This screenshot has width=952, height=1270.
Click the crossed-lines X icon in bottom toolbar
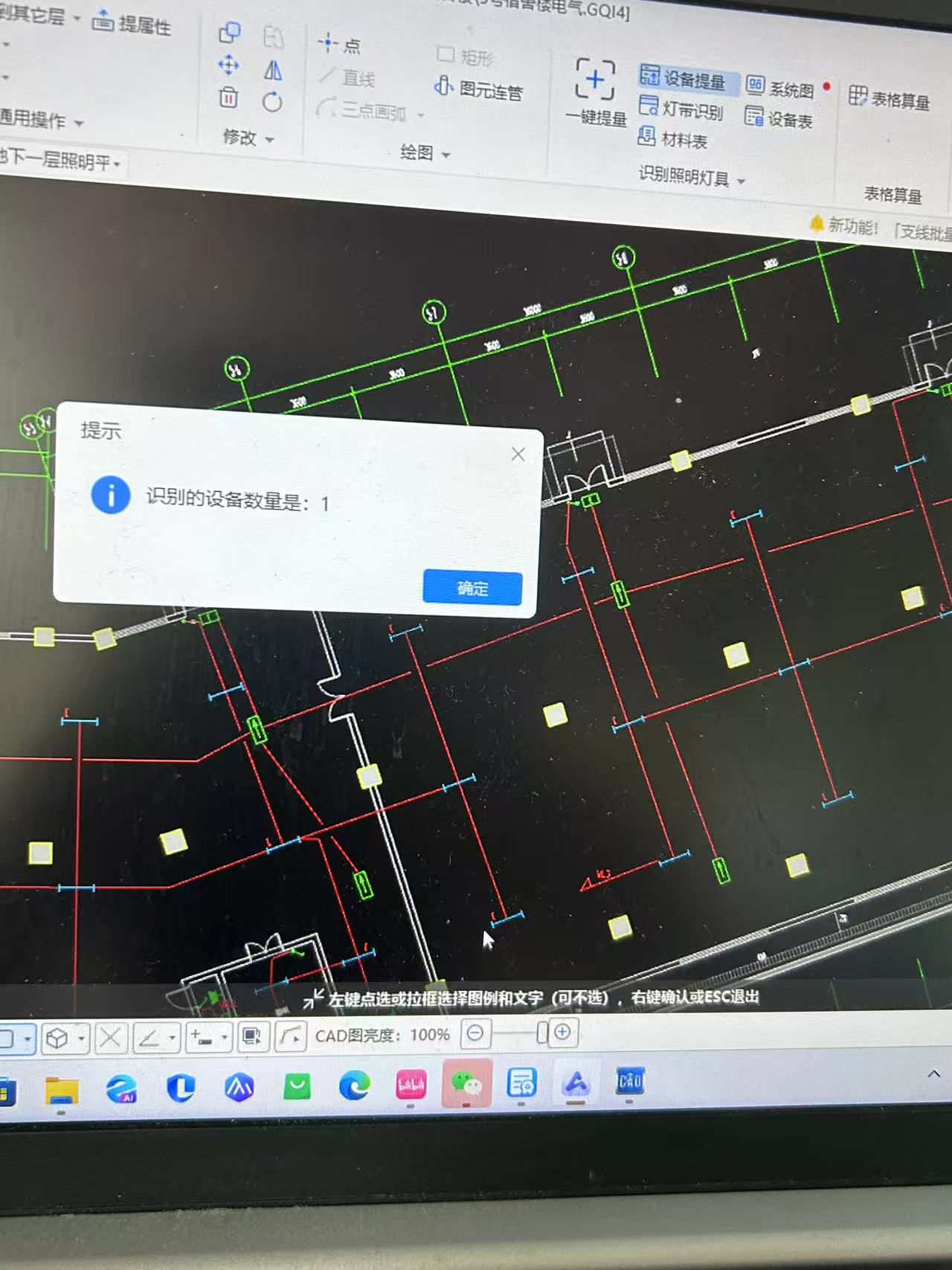coord(111,1036)
